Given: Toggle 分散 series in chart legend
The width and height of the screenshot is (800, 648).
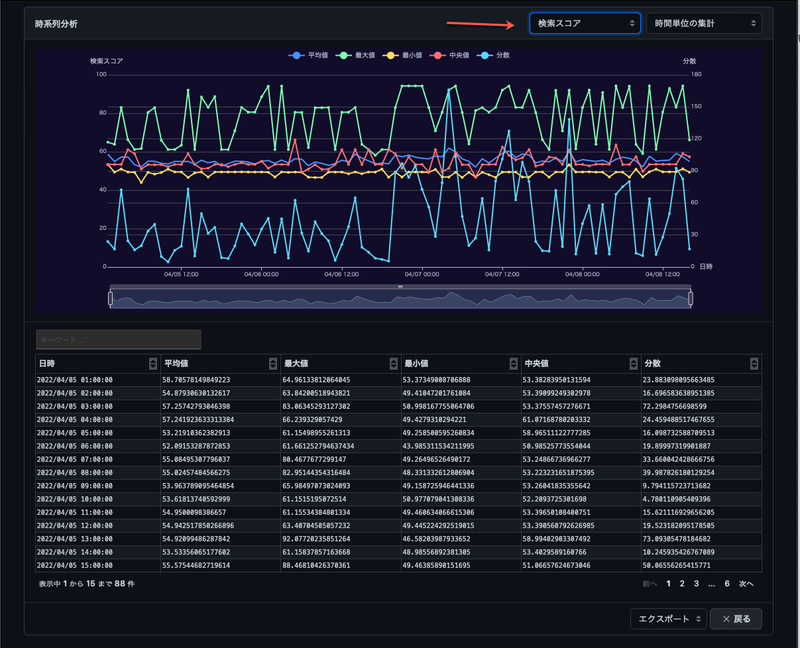Looking at the screenshot, I should [500, 55].
